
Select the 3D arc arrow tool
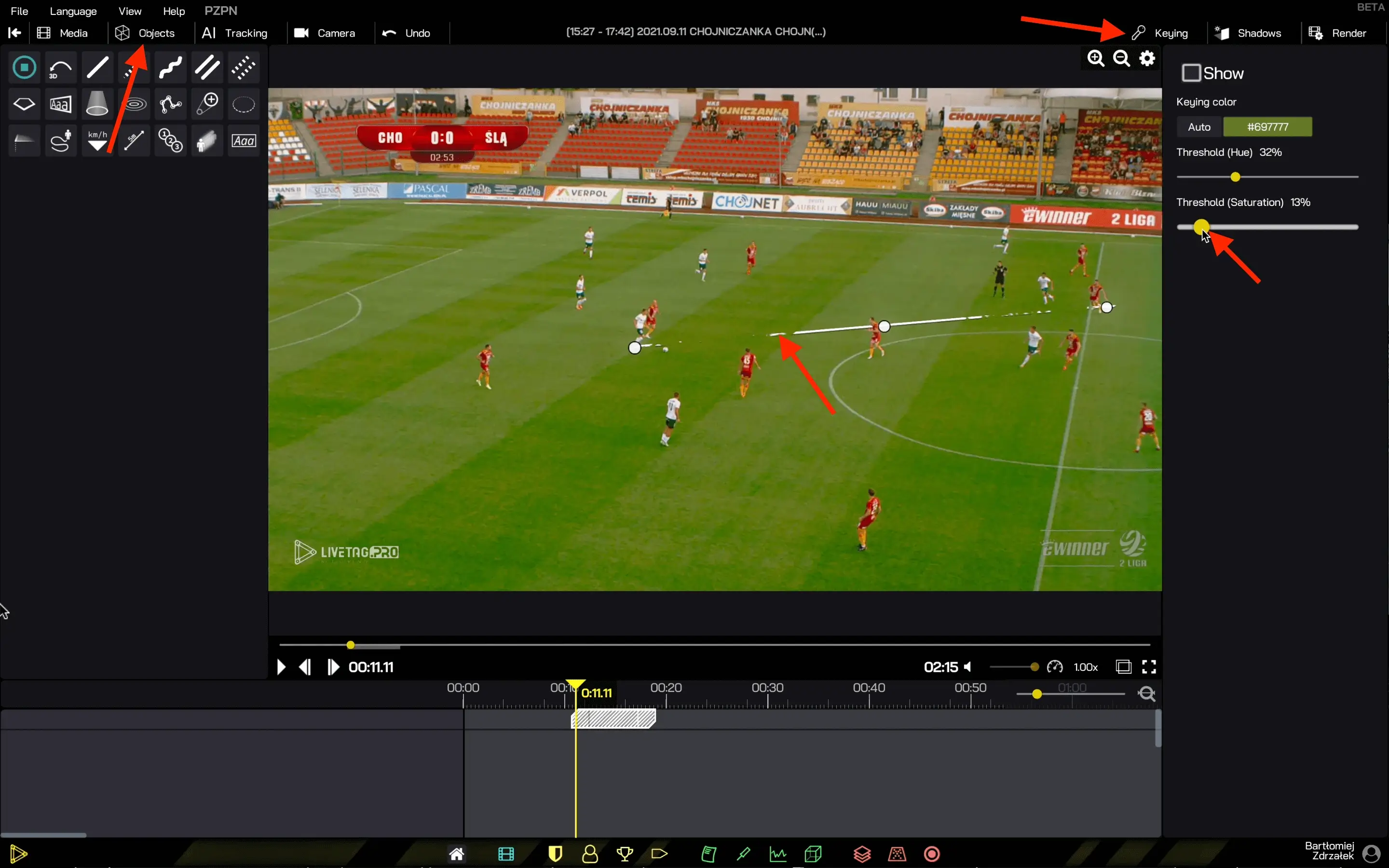60,68
